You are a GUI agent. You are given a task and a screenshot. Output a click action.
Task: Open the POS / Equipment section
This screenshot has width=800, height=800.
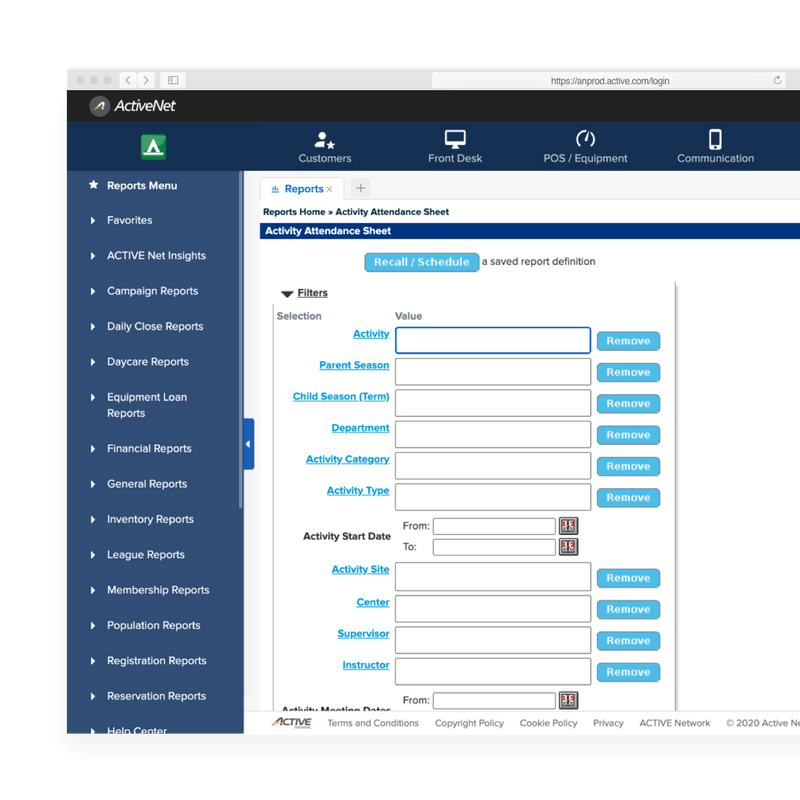pyautogui.click(x=585, y=147)
